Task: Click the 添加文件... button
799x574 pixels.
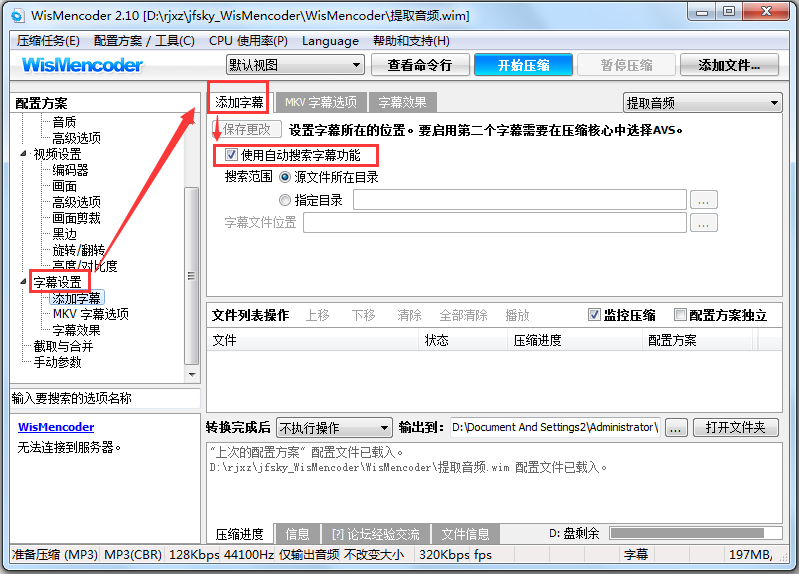Action: (729, 65)
